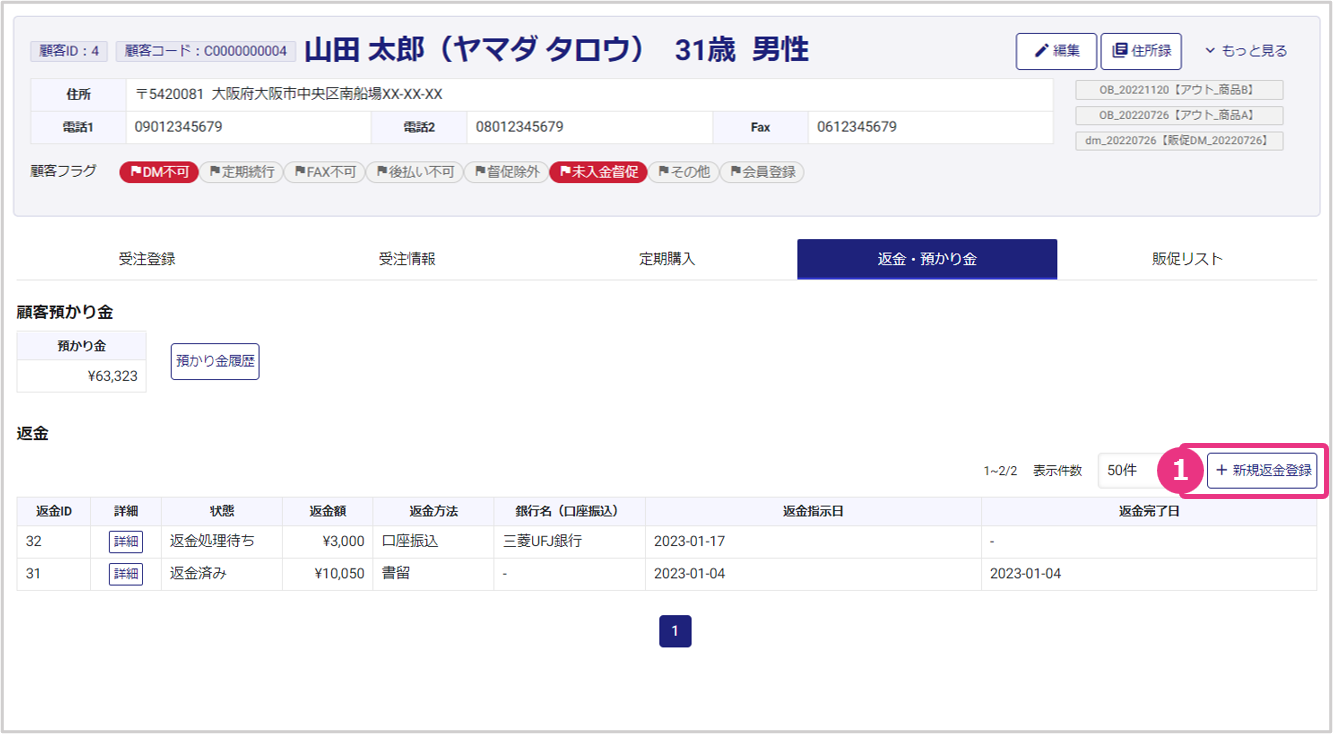Expand the もっと見る chevron

coord(1245,51)
